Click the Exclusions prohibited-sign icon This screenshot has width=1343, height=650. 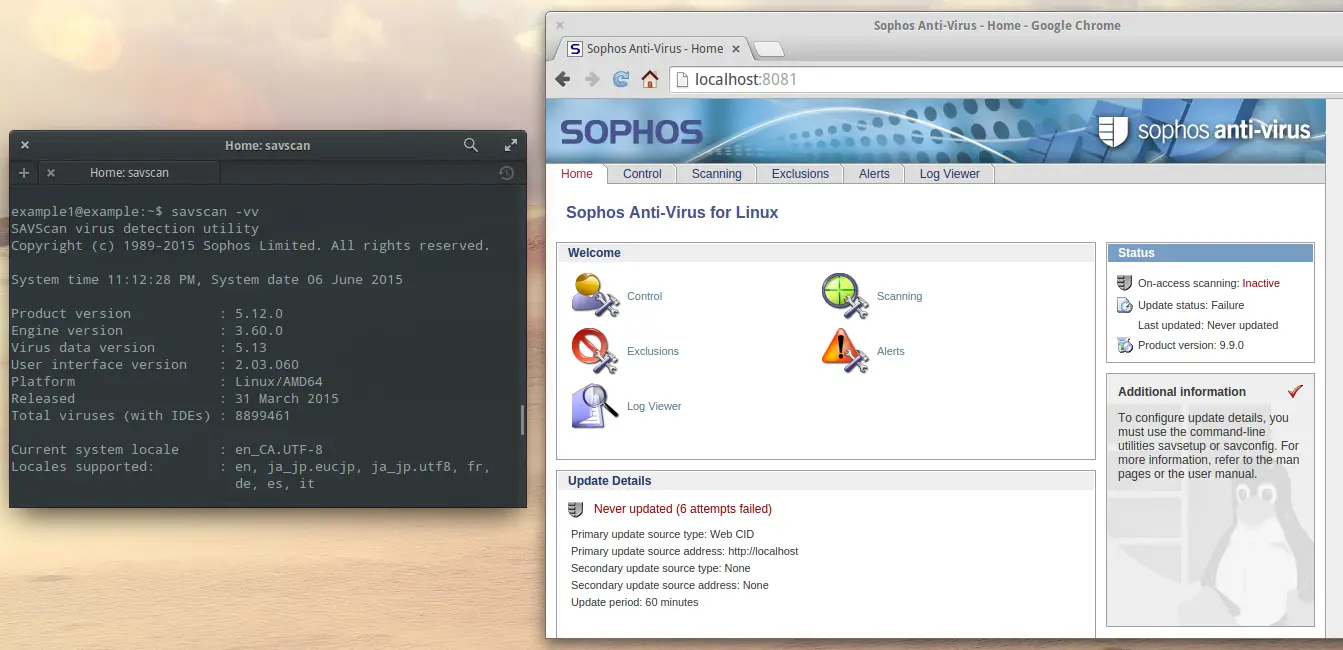[595, 351]
